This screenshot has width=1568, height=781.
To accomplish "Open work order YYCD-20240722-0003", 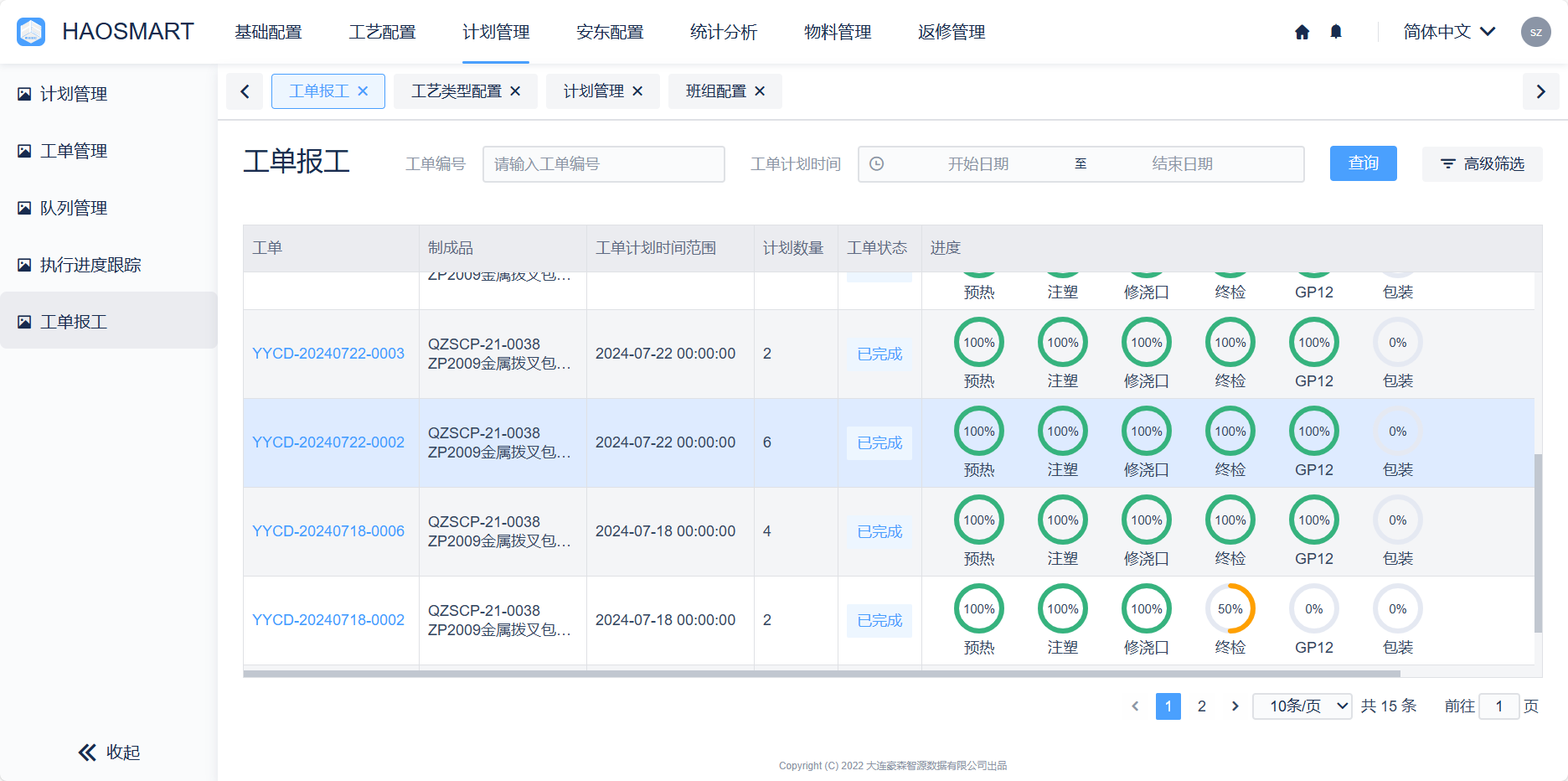I will [328, 354].
